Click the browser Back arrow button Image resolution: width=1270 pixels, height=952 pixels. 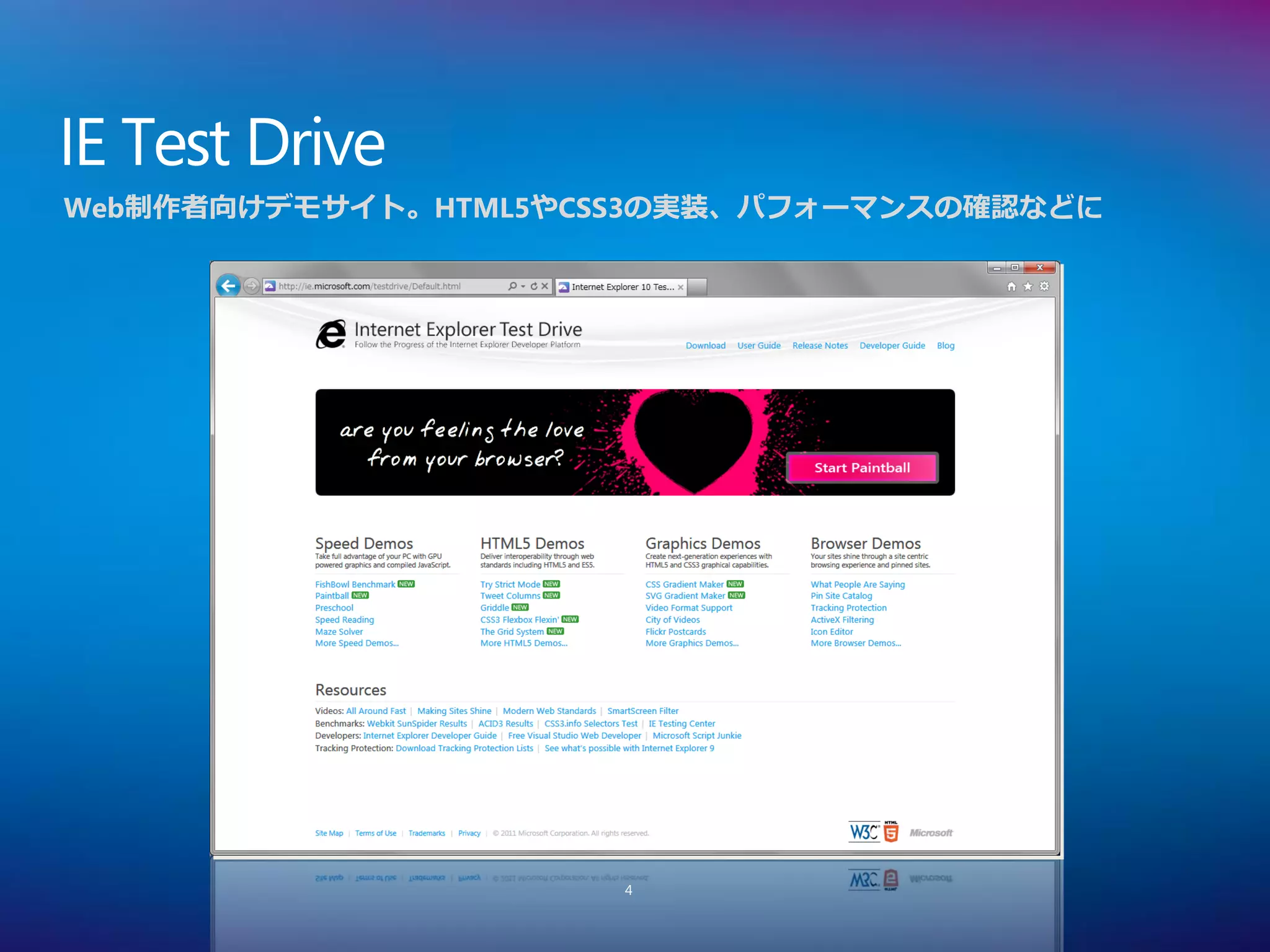pyautogui.click(x=229, y=286)
